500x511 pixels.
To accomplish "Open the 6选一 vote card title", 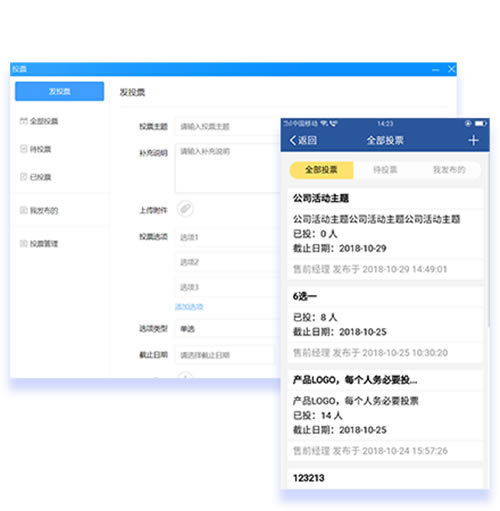I will click(305, 296).
